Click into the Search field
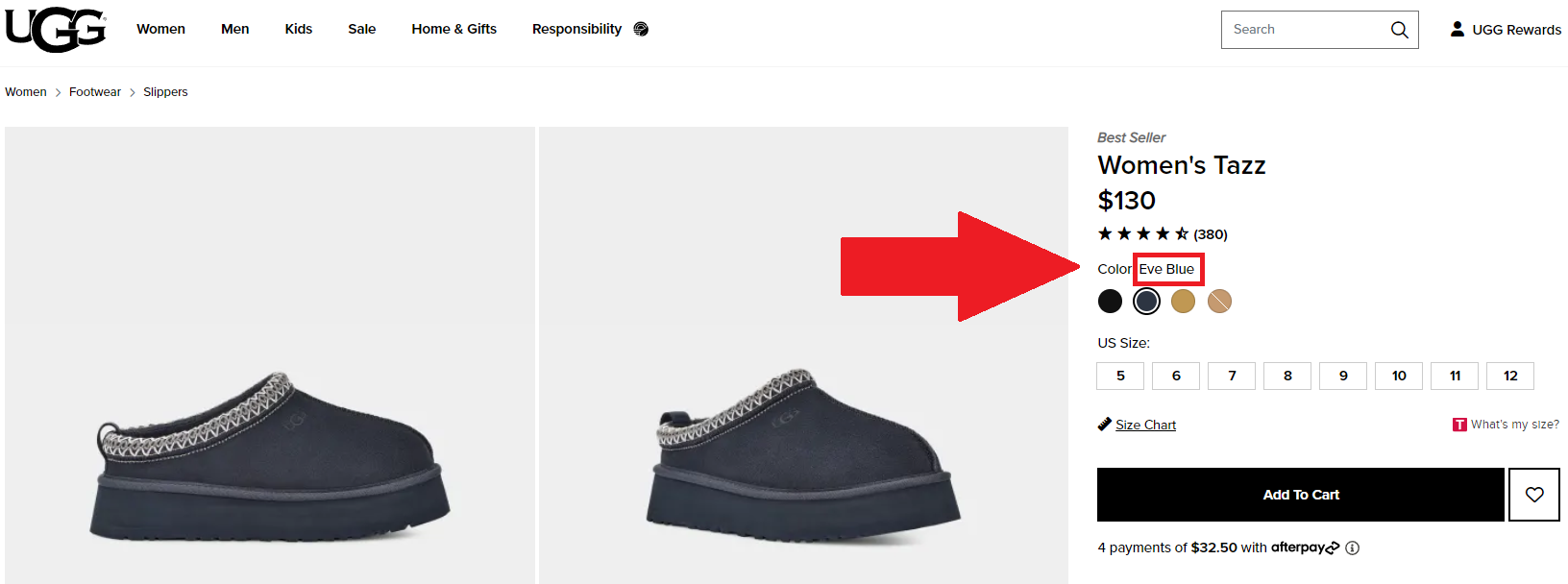This screenshot has height=584, width=1568. click(1305, 30)
